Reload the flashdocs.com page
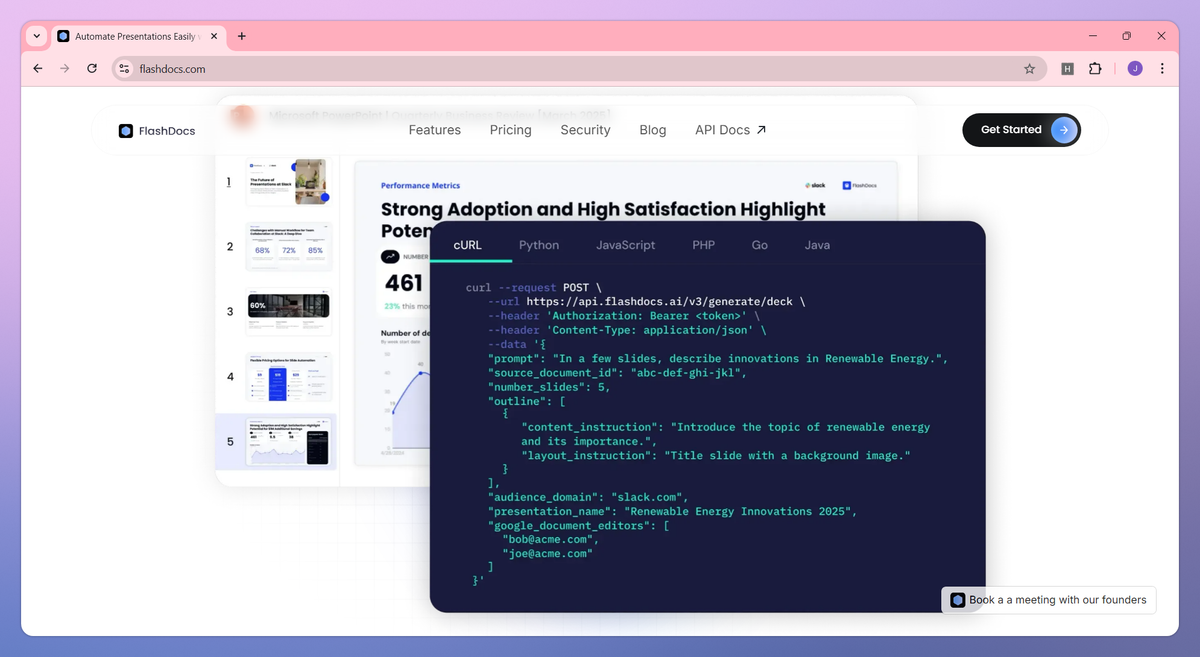 tap(92, 69)
